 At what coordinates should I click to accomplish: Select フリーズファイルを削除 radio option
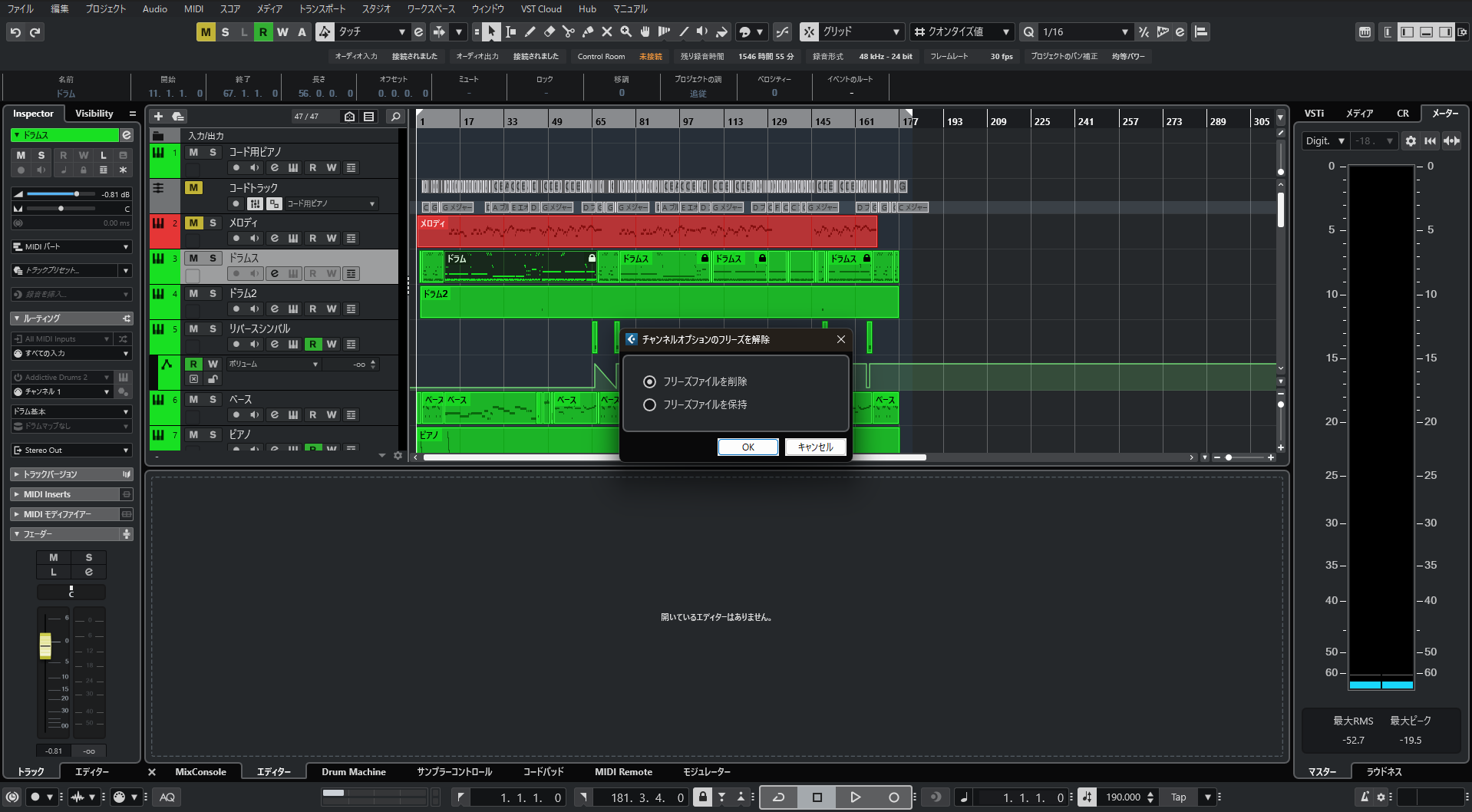tap(650, 381)
